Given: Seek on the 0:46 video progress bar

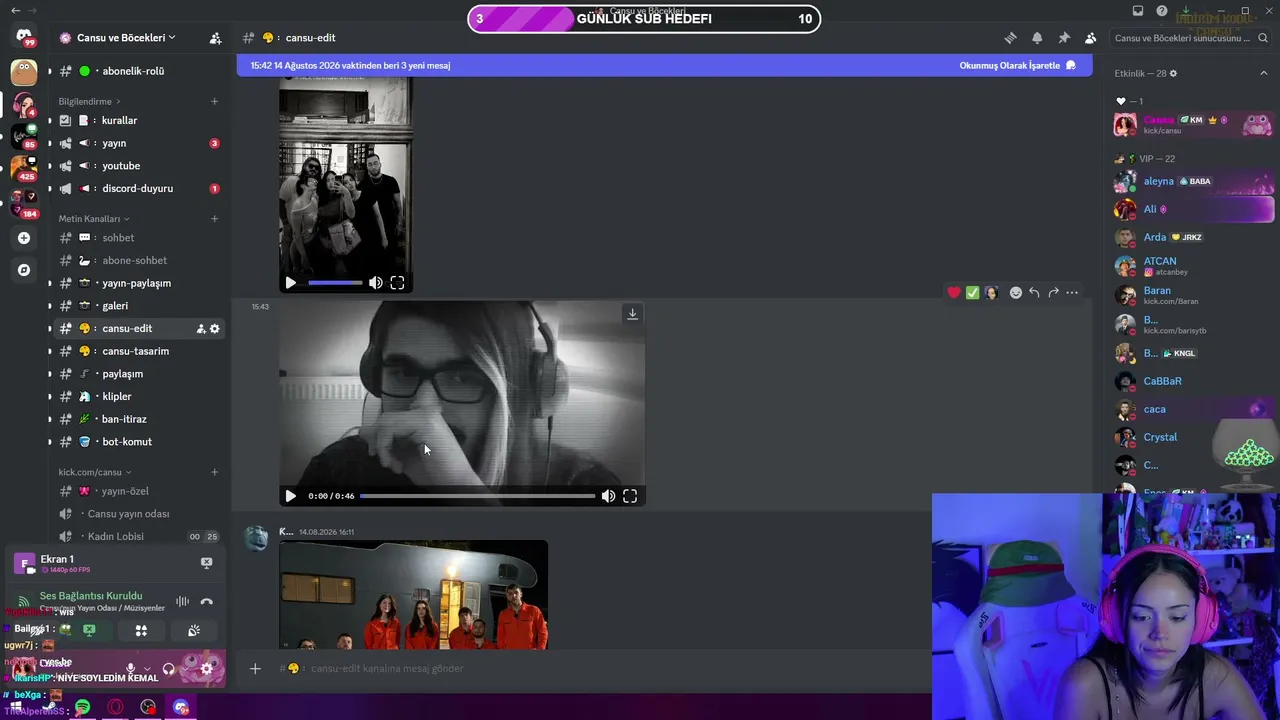Looking at the screenshot, I should pyautogui.click(x=477, y=496).
